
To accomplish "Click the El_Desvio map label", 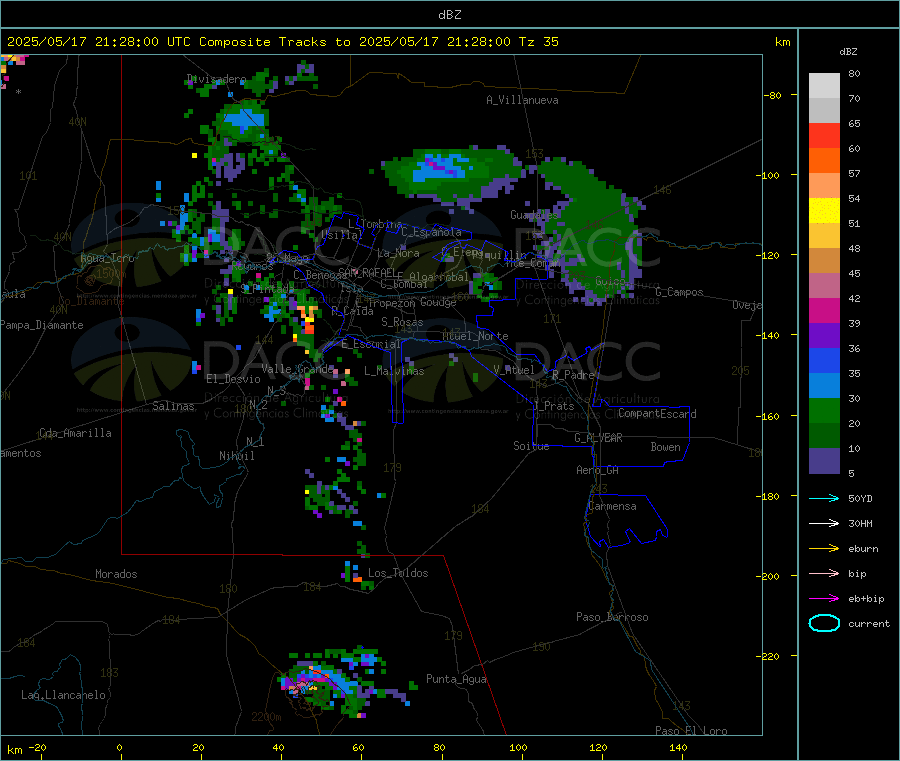I will tap(234, 379).
